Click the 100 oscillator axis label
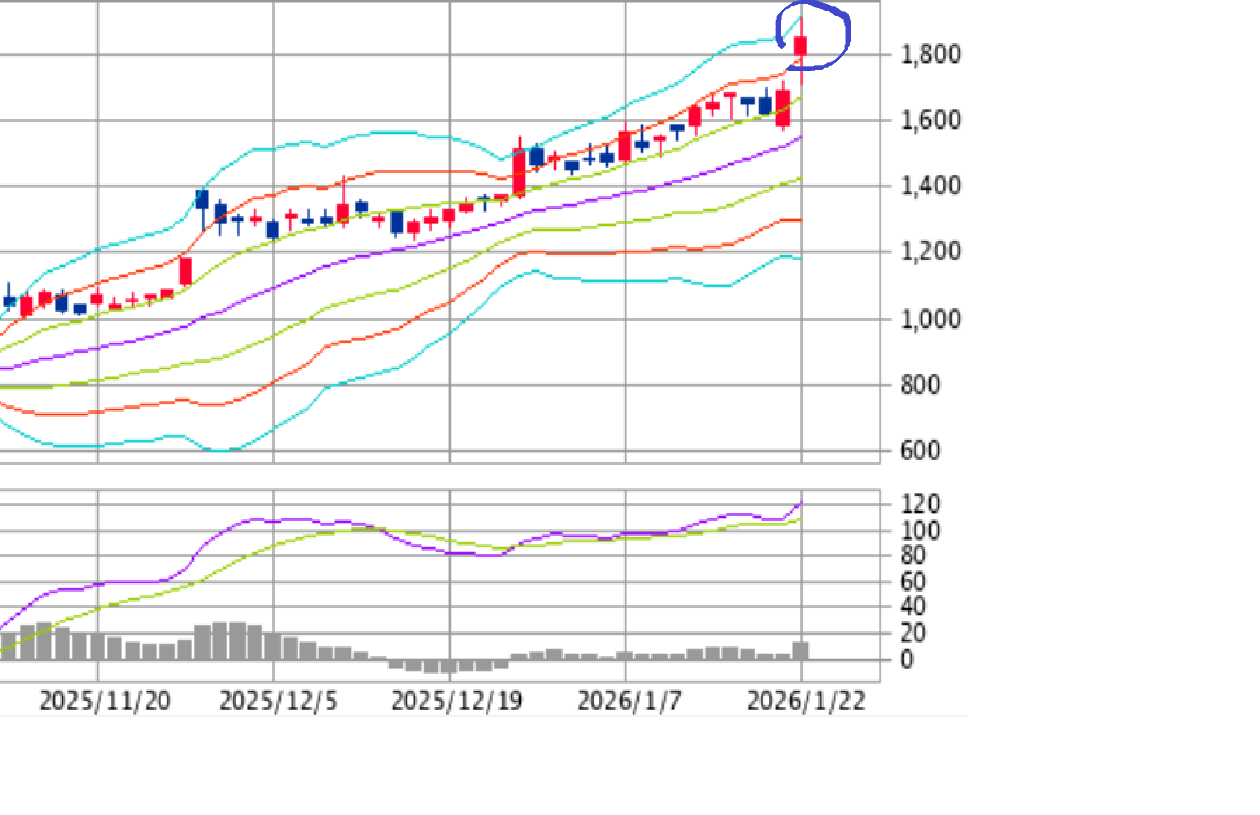Image resolution: width=1260 pixels, height=815 pixels. 919,530
